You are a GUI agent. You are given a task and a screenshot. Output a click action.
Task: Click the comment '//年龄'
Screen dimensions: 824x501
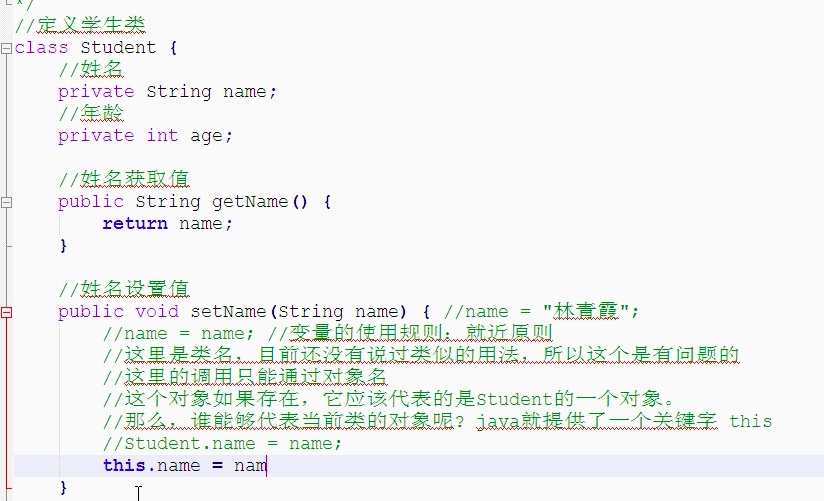91,113
